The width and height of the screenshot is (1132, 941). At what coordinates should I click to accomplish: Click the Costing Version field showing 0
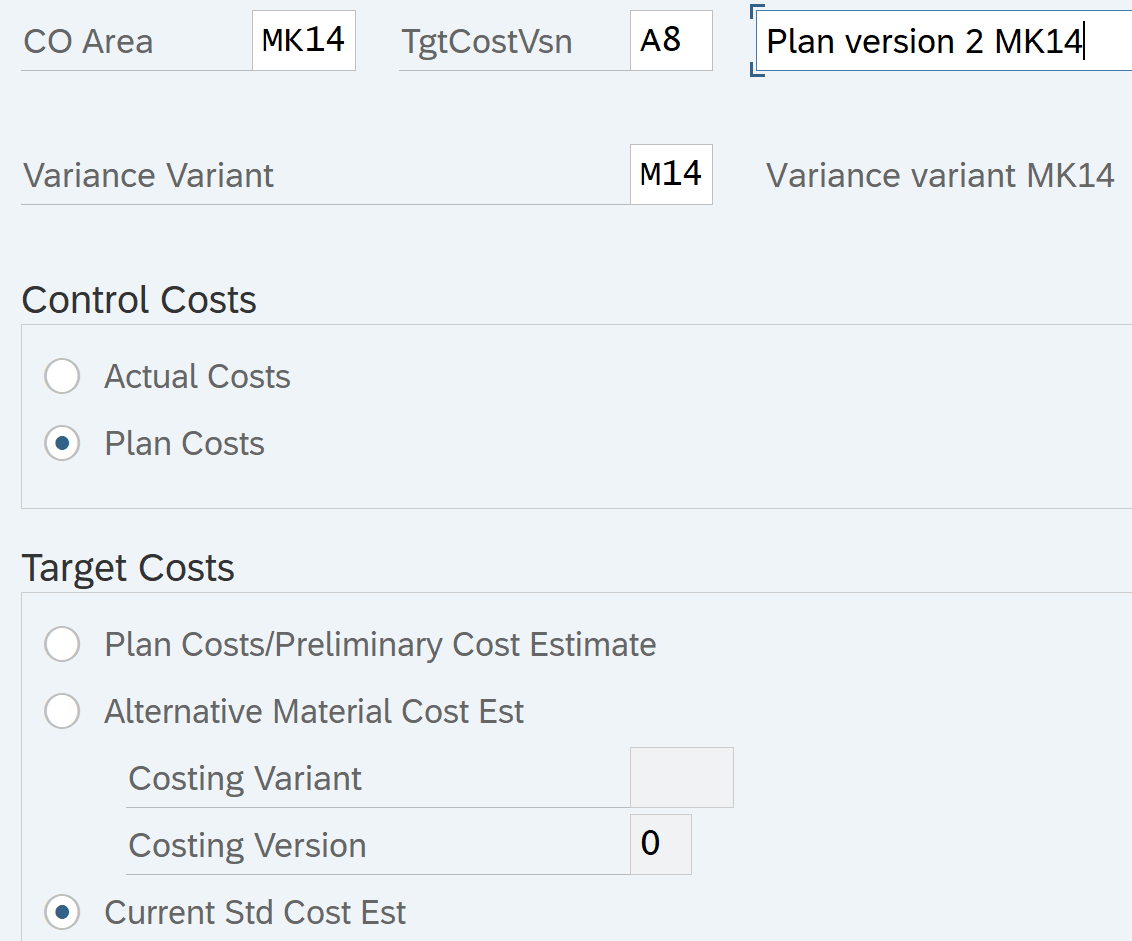660,845
